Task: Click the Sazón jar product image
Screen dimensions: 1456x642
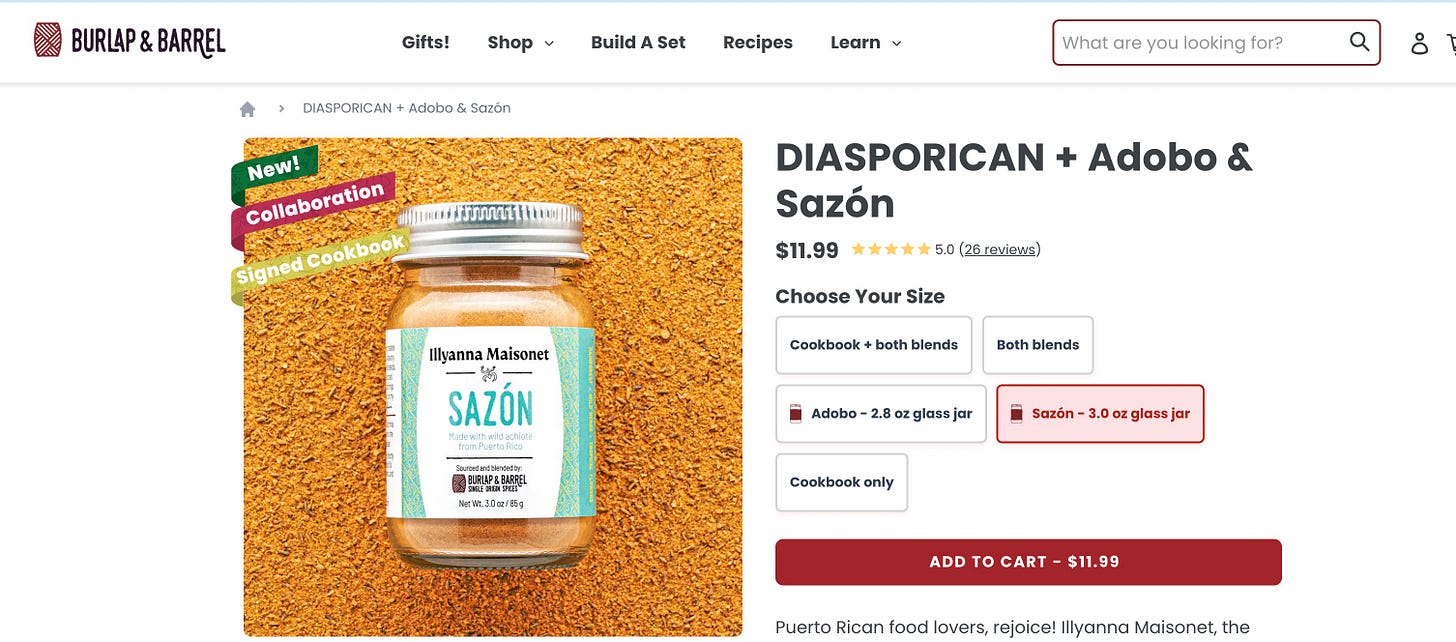Action: click(493, 387)
